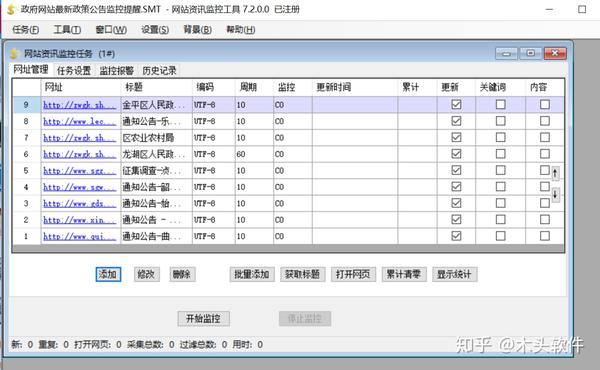Open the http://www.sgw link in row 4

click(x=80, y=187)
